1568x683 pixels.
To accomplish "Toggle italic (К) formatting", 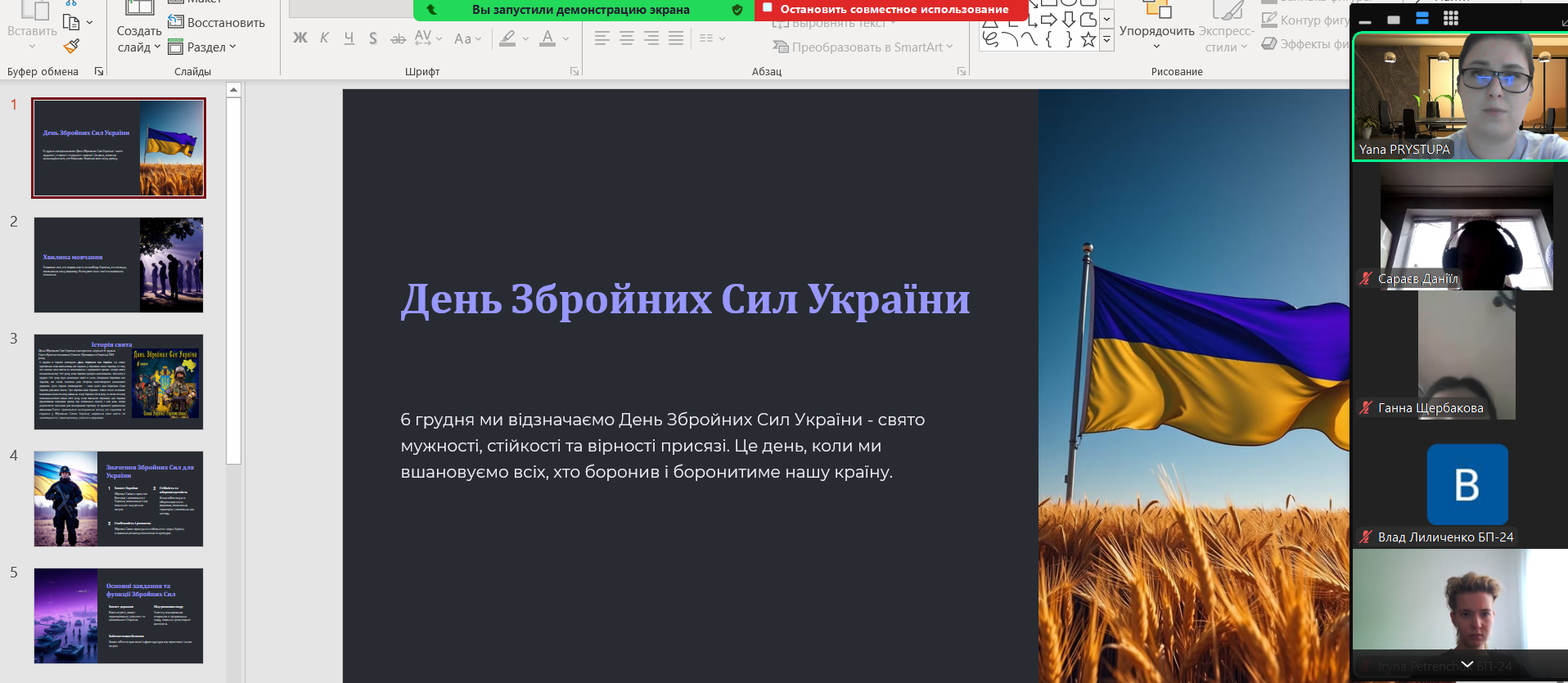I will [x=325, y=38].
